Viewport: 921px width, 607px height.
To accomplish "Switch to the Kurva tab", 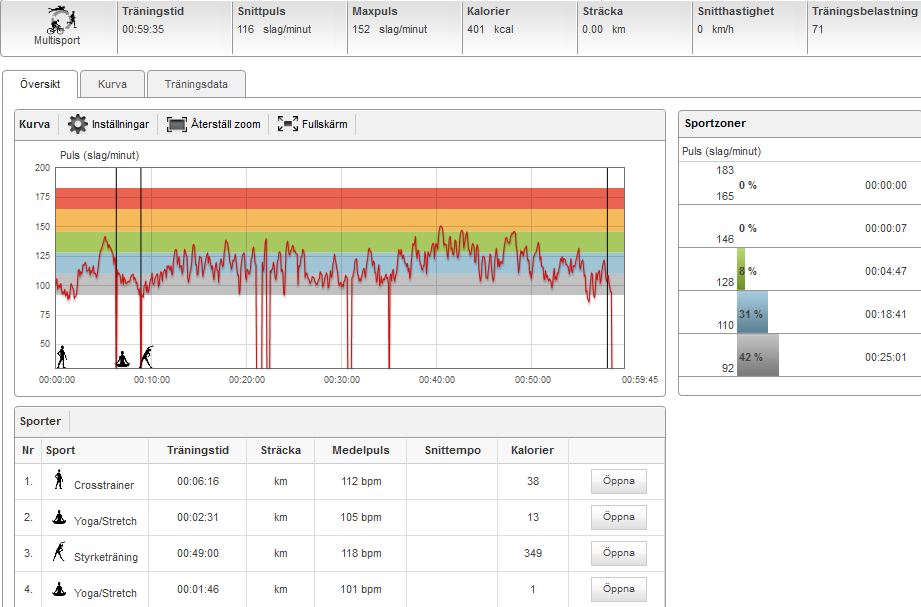I will coord(112,85).
